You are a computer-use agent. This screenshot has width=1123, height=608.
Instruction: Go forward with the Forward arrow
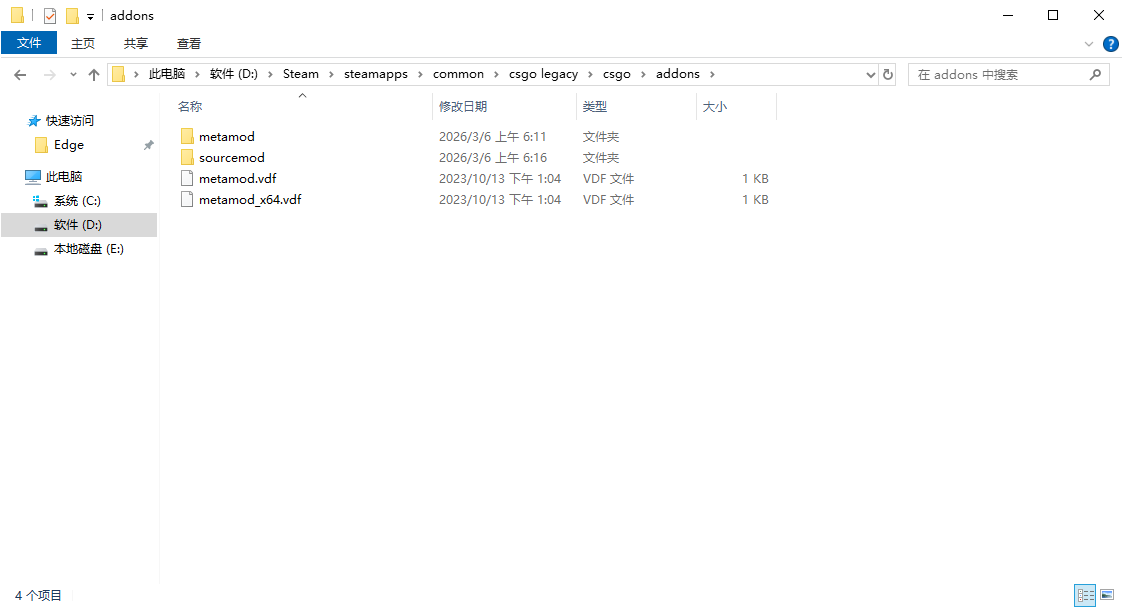(49, 74)
